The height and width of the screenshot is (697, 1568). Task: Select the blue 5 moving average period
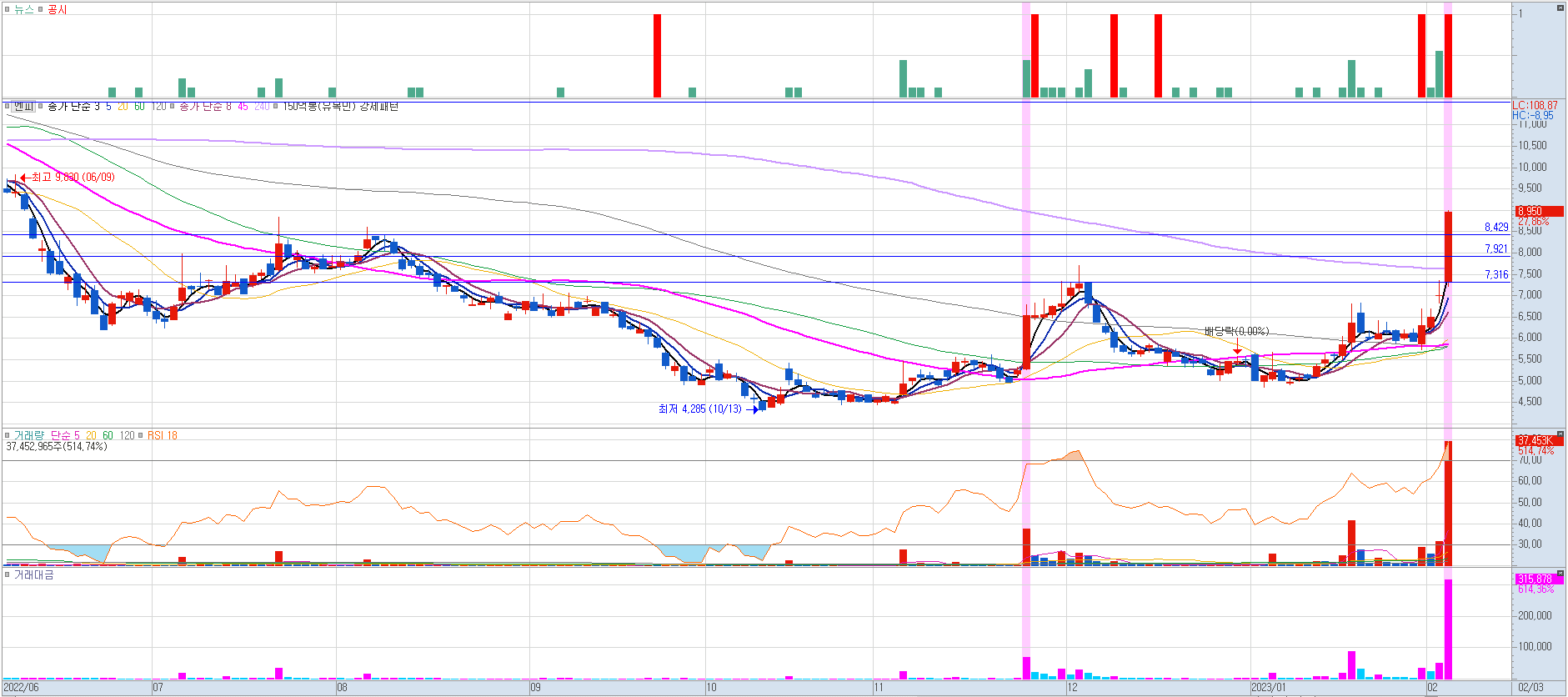click(108, 106)
